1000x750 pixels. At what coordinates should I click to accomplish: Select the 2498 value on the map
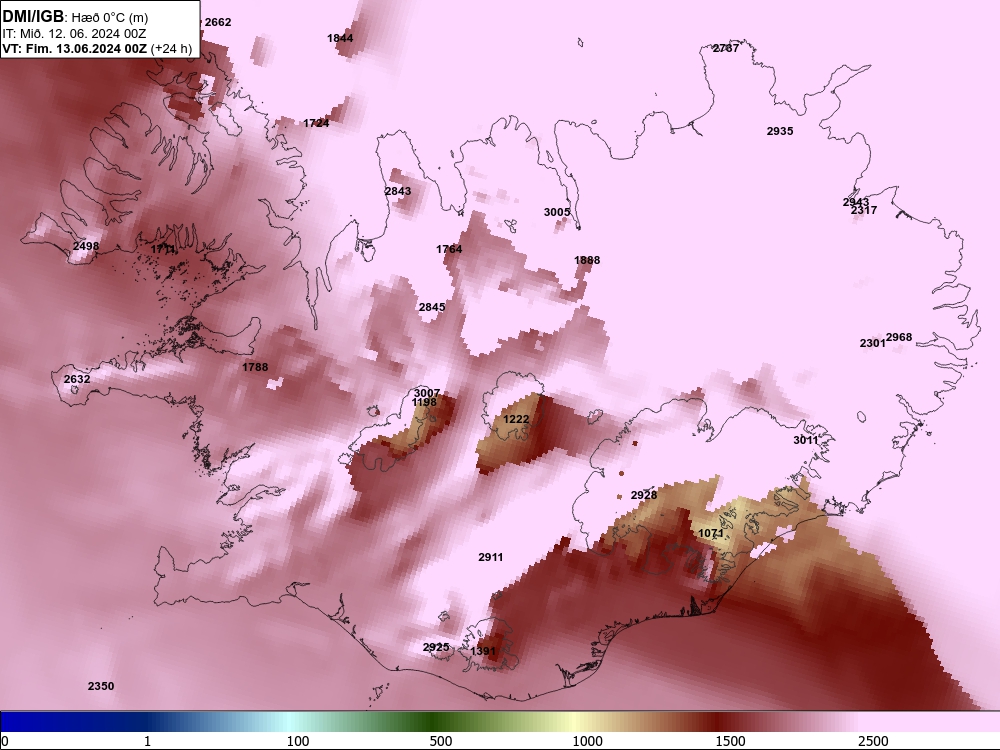coord(86,247)
